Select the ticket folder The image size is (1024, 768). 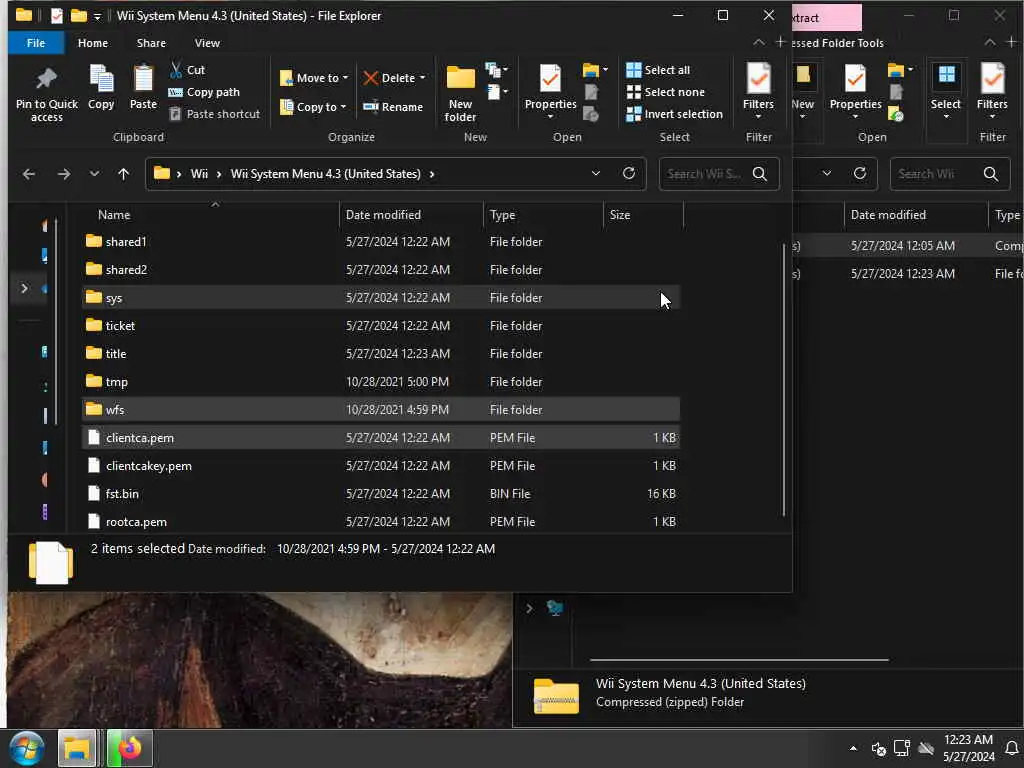[381, 326]
